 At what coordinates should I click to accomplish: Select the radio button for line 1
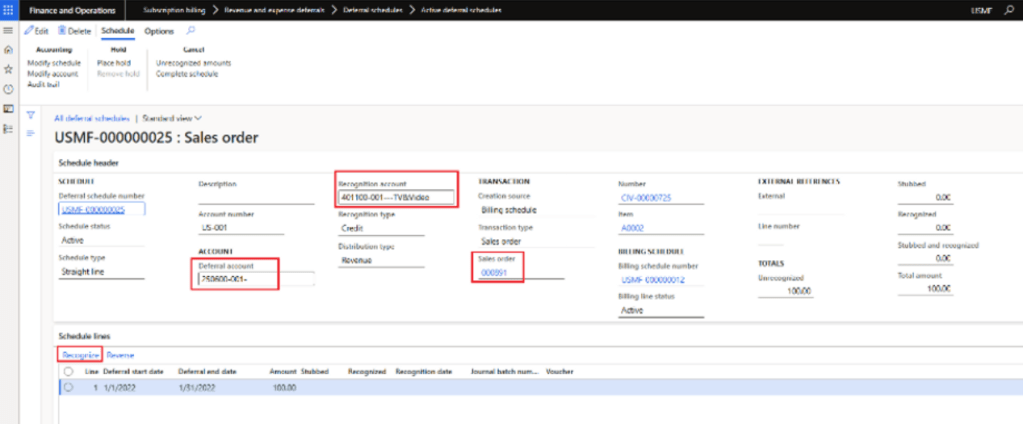click(68, 387)
